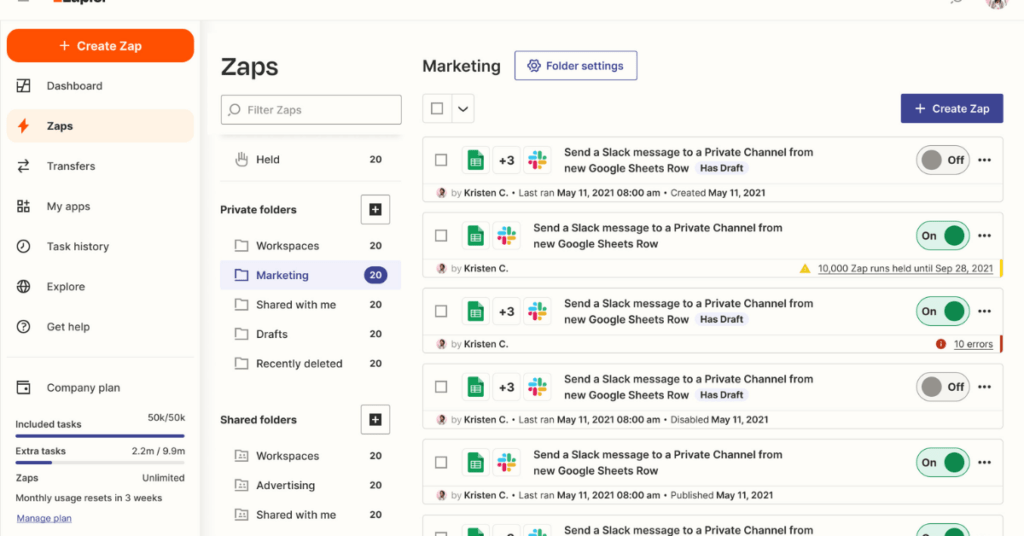
Task: Click the Folder settings button
Action: click(575, 66)
